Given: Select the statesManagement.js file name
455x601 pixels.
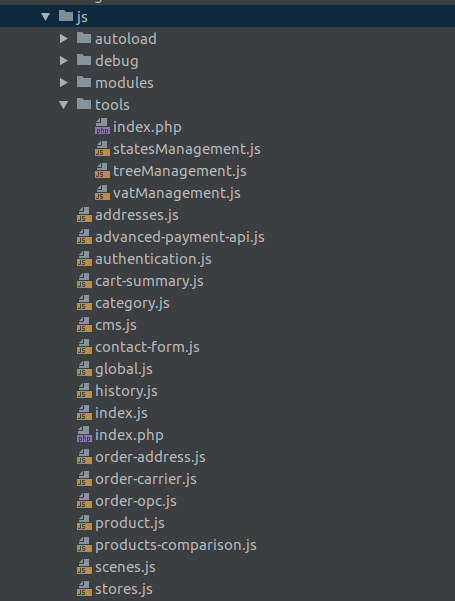Looking at the screenshot, I should tap(187, 149).
